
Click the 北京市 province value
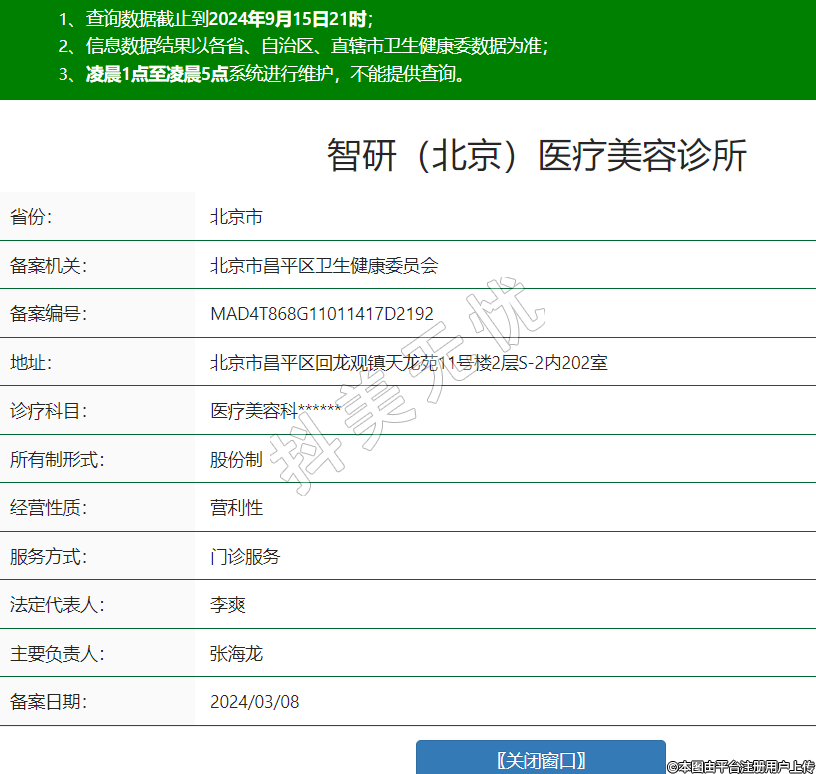pyautogui.click(x=236, y=217)
